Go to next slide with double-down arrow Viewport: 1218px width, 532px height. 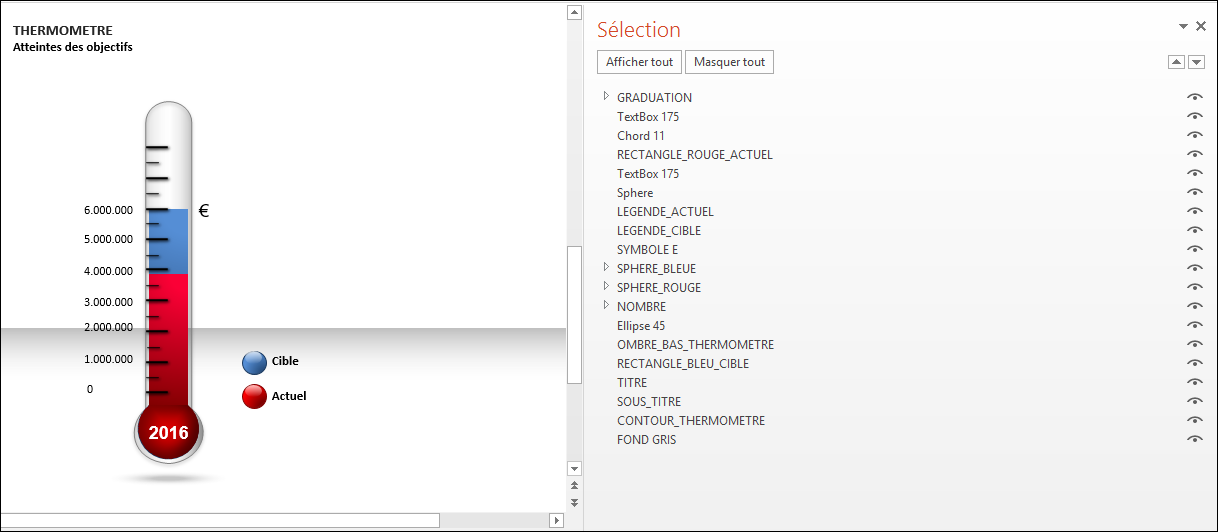click(x=574, y=502)
